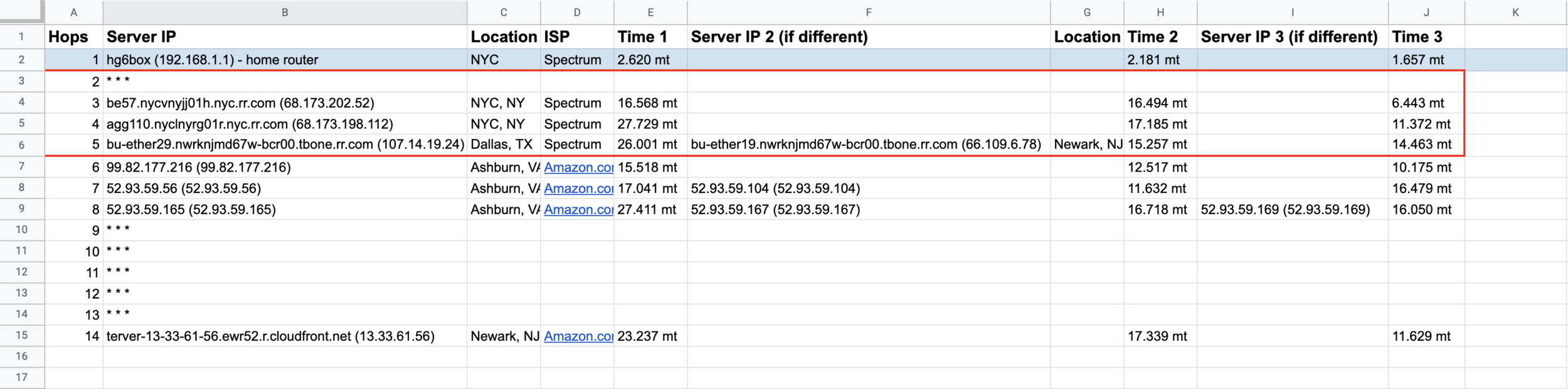Screen dimensions: 1568x389
Task: Click the '11.629 mt' time cell
Action: [1426, 336]
